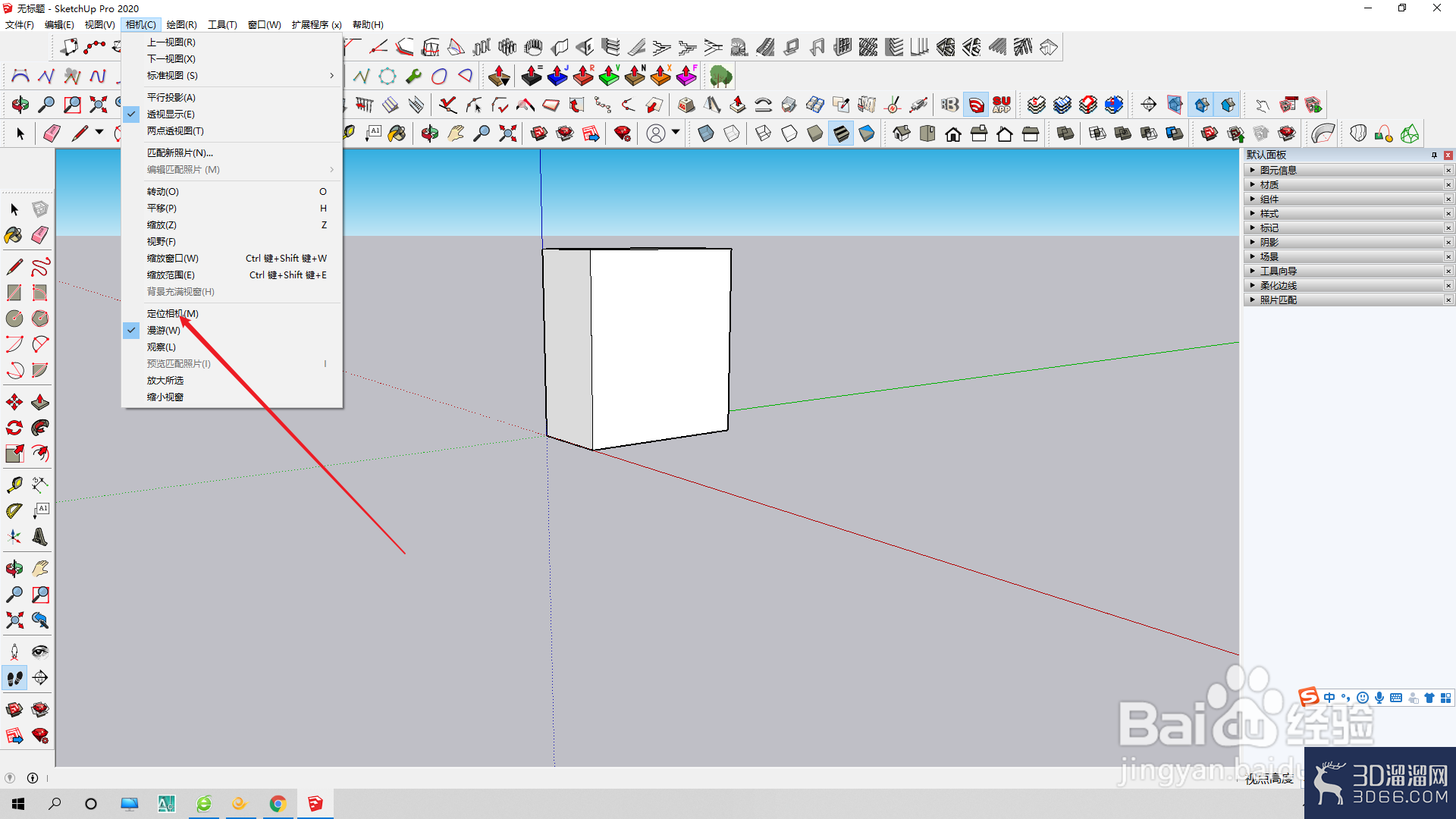Toggle the X-ray style button
Screen dimensions: 1456x819
(706, 134)
